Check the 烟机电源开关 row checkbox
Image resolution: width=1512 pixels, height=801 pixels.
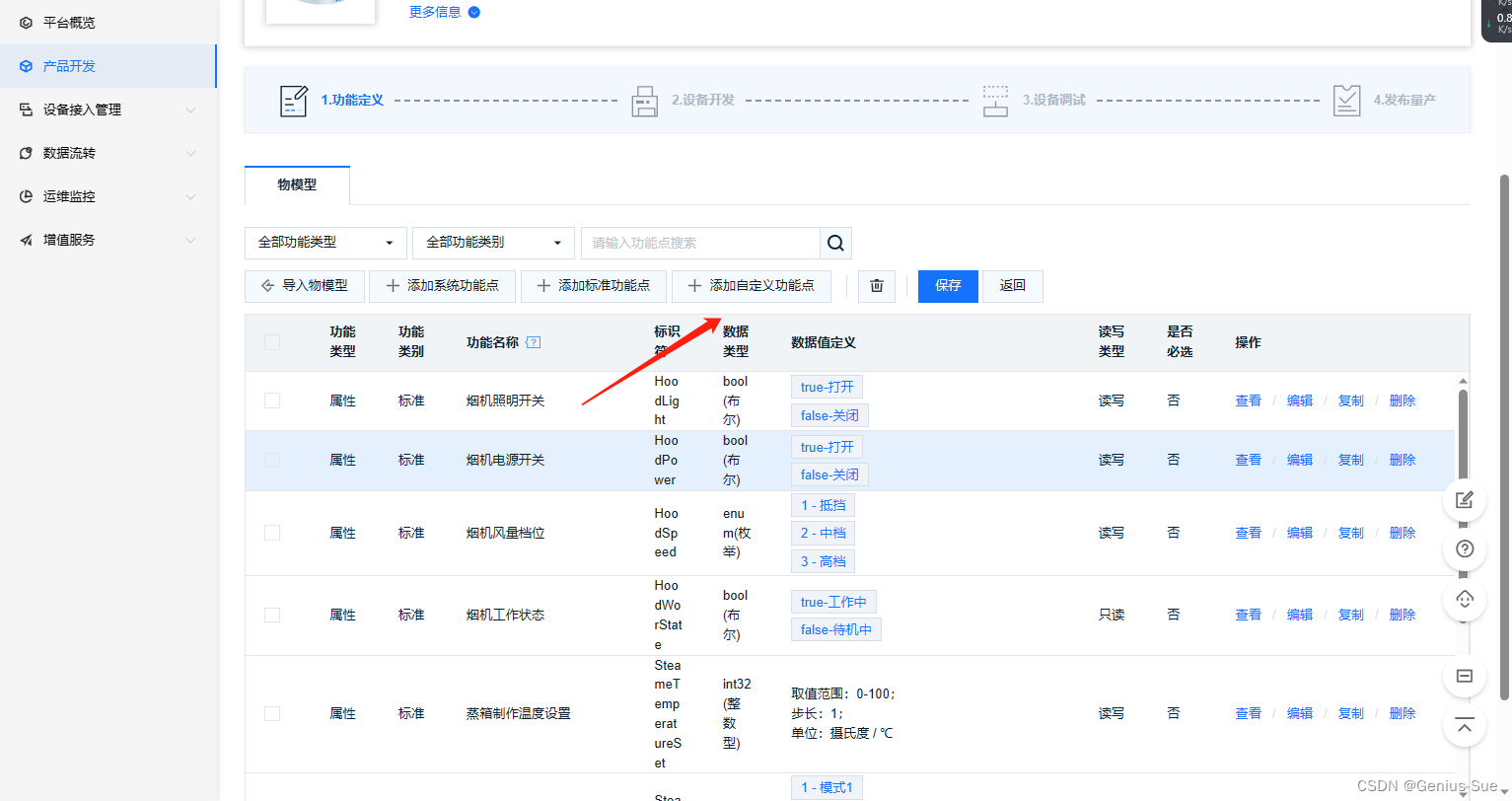tap(272, 460)
